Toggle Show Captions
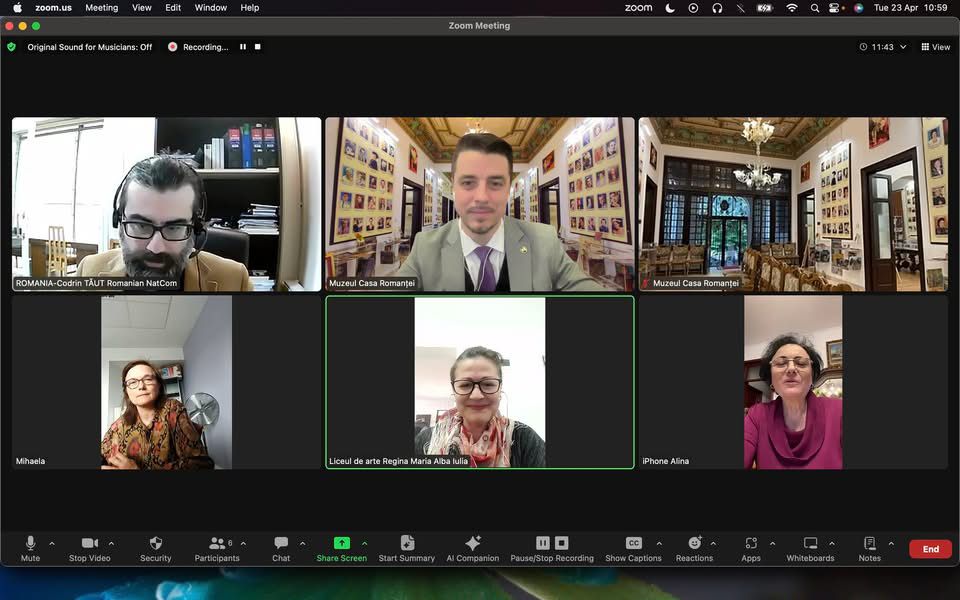Image resolution: width=960 pixels, height=600 pixels. [x=633, y=543]
